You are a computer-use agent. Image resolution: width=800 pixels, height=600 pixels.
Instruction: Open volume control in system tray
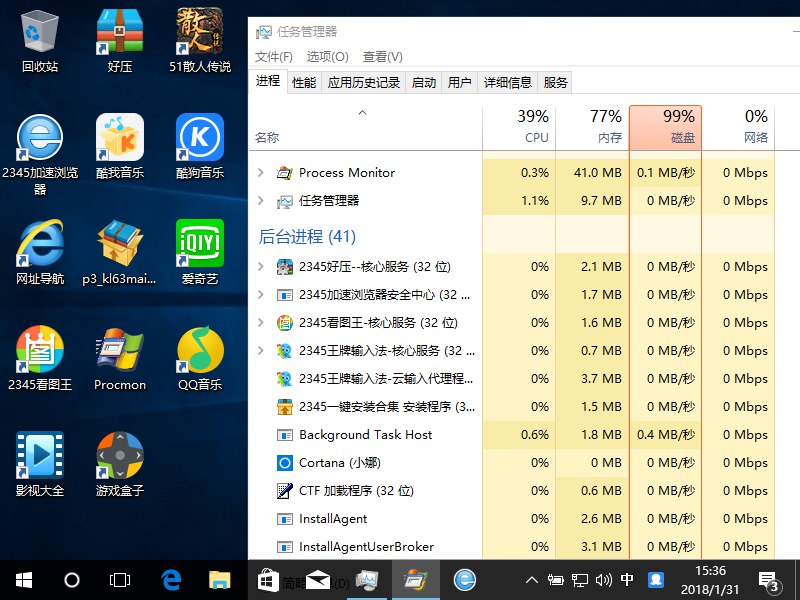tap(604, 580)
